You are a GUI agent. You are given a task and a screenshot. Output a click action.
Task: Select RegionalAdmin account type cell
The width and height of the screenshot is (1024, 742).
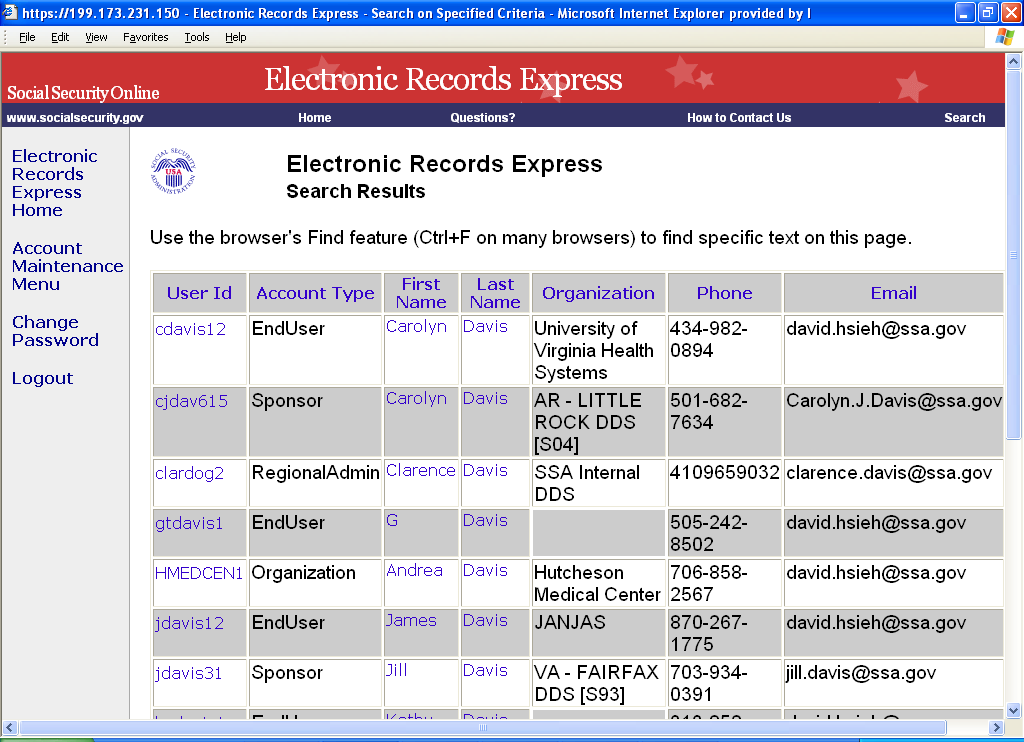[315, 483]
